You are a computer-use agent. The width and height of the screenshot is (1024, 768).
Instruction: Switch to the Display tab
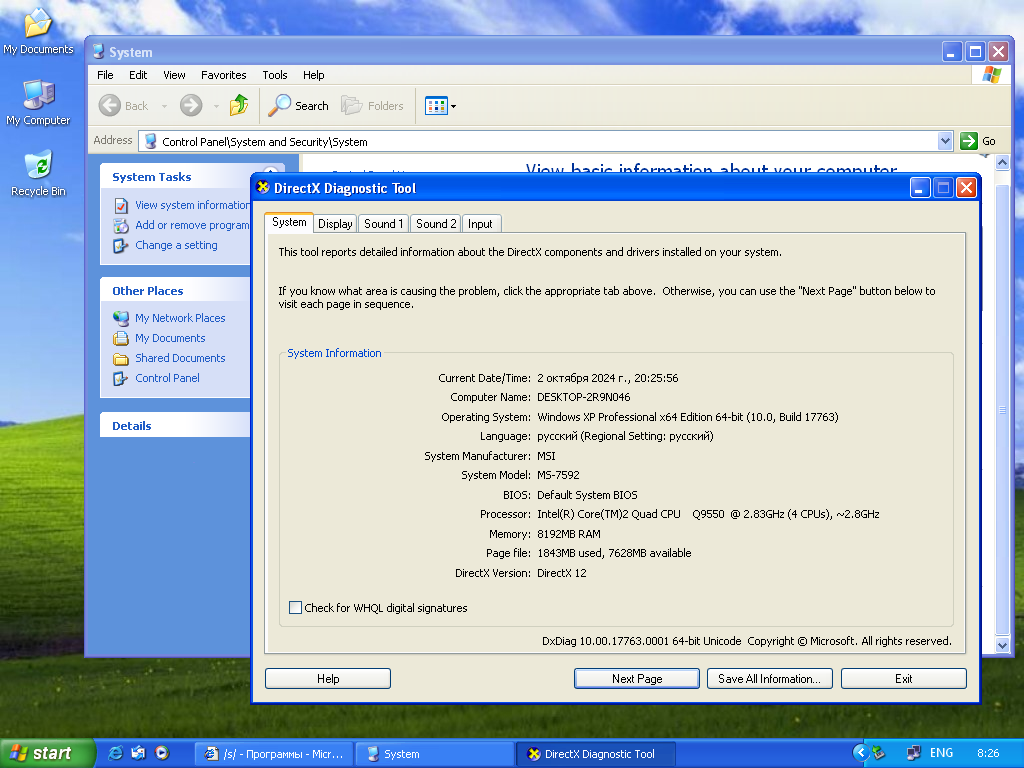(x=335, y=224)
